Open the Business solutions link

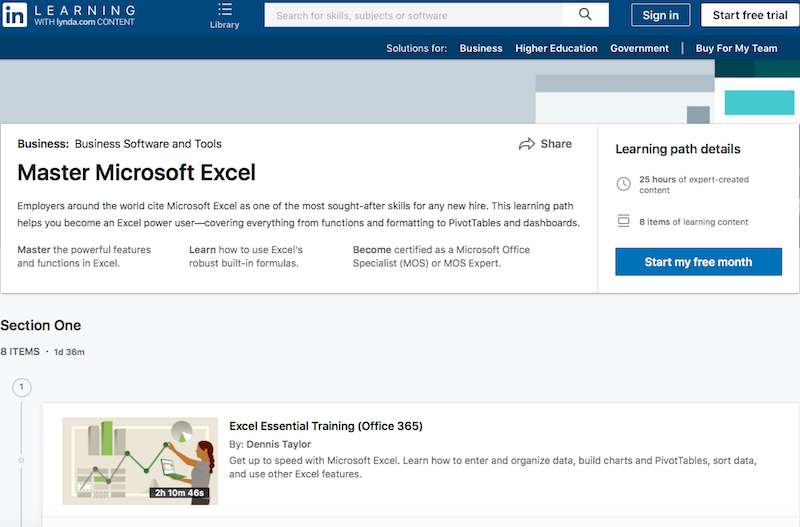coord(481,48)
